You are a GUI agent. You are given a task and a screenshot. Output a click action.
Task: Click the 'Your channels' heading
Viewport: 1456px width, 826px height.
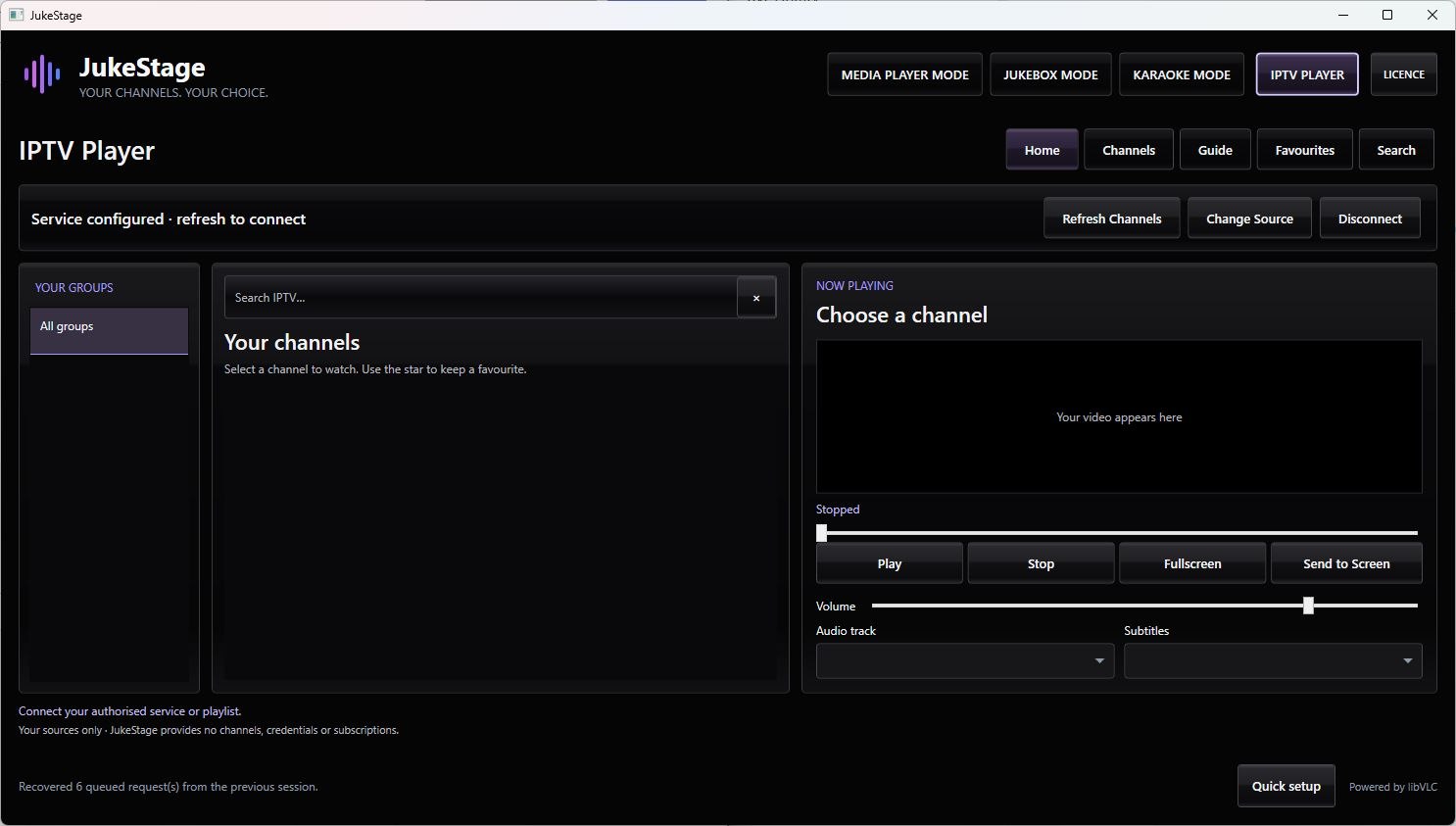tap(292, 342)
